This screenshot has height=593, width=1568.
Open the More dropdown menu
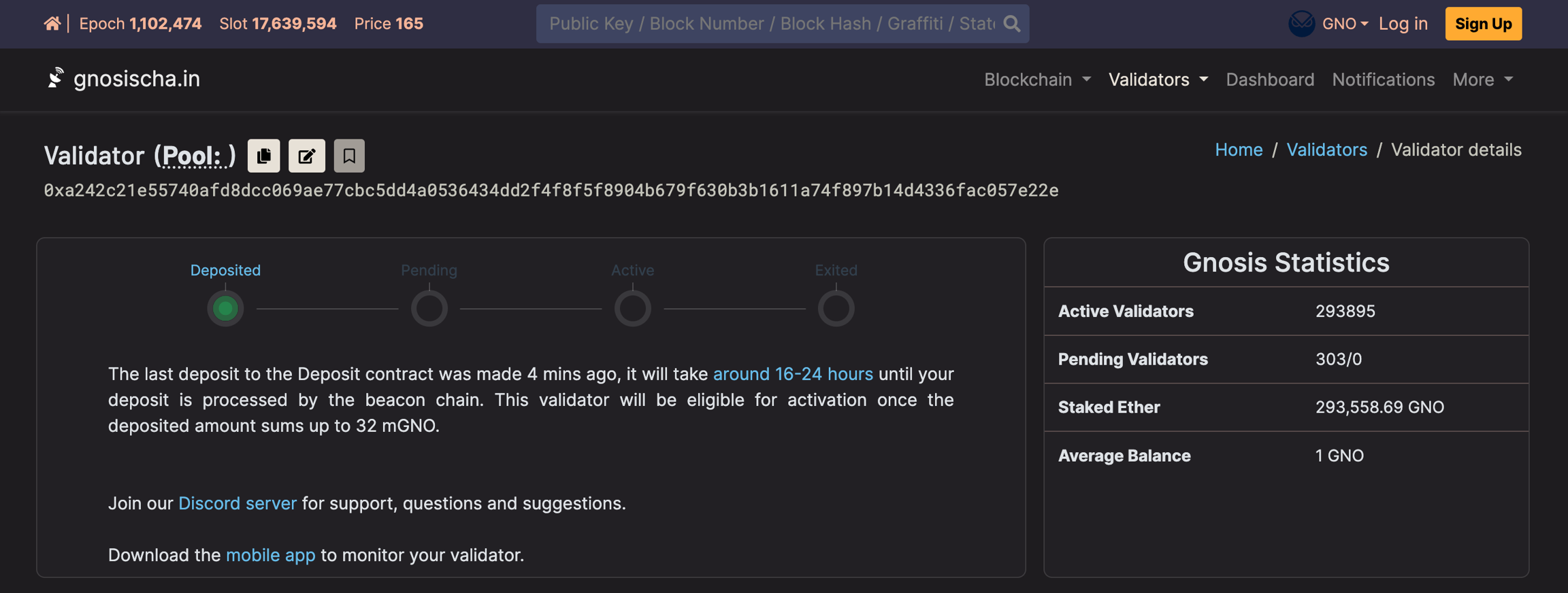coord(1482,80)
